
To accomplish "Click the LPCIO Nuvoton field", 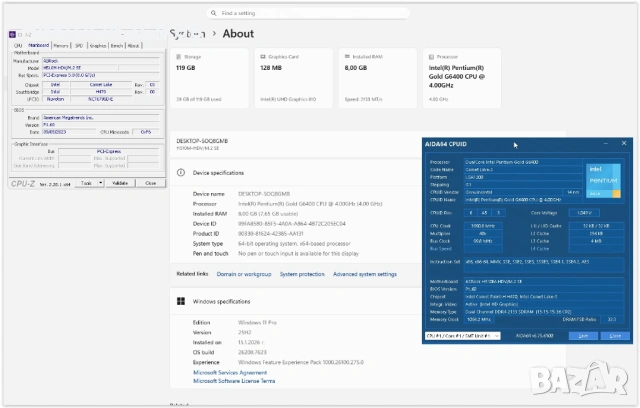I will (56, 99).
